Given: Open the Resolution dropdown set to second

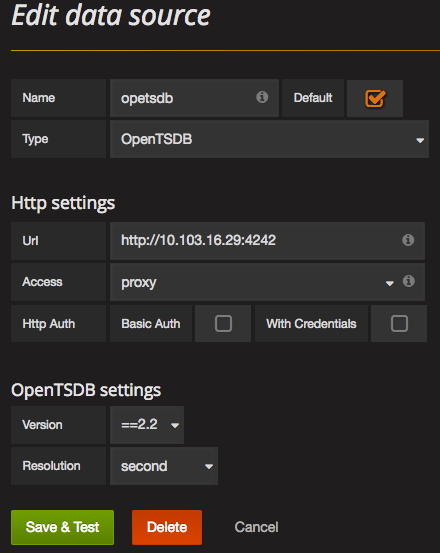Looking at the screenshot, I should coord(164,466).
